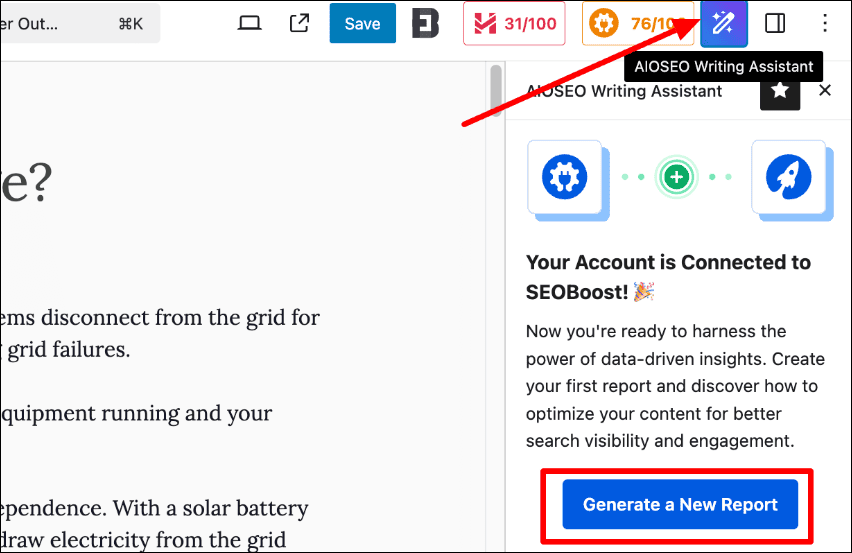Click the Save button
The height and width of the screenshot is (553, 852).
pyautogui.click(x=362, y=23)
